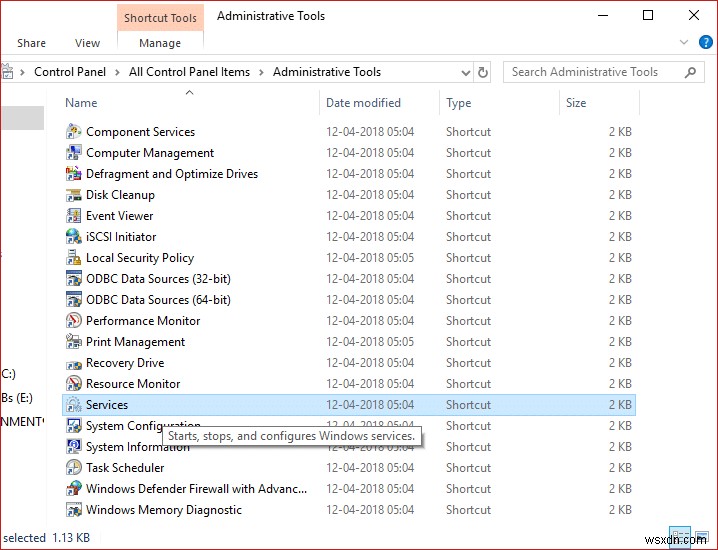Click the Performance Monitor icon
The width and height of the screenshot is (718, 550).
tap(73, 321)
